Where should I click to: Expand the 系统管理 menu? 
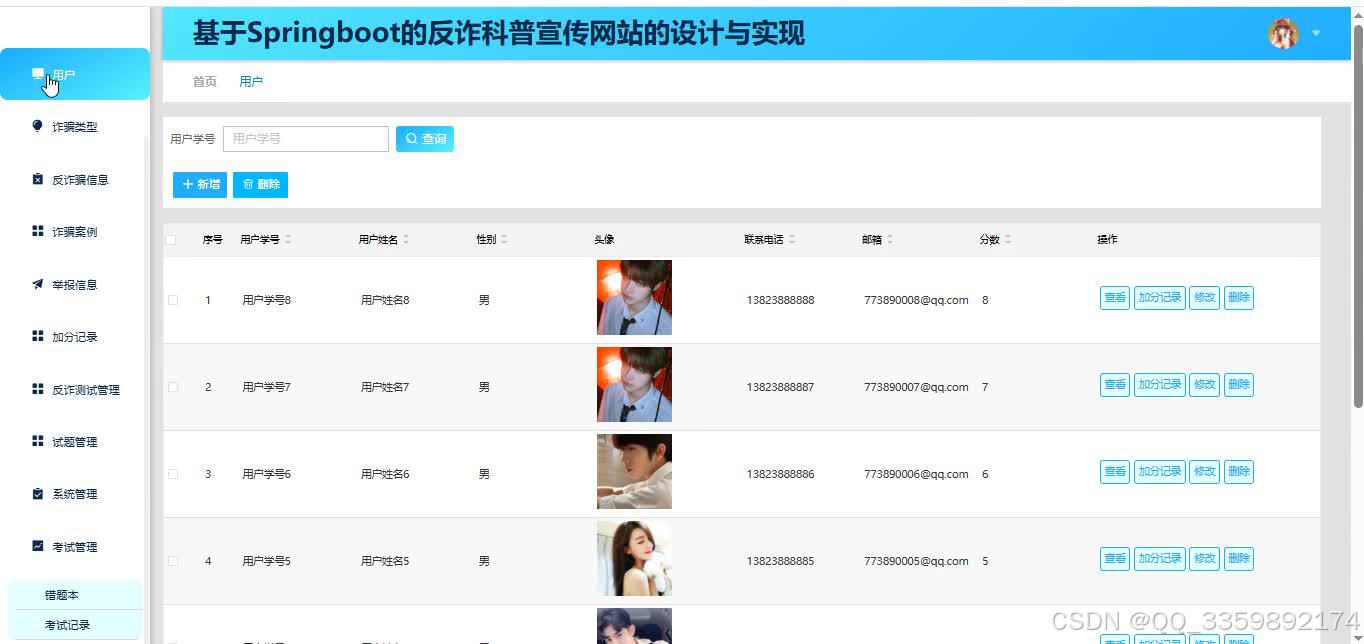(75, 494)
